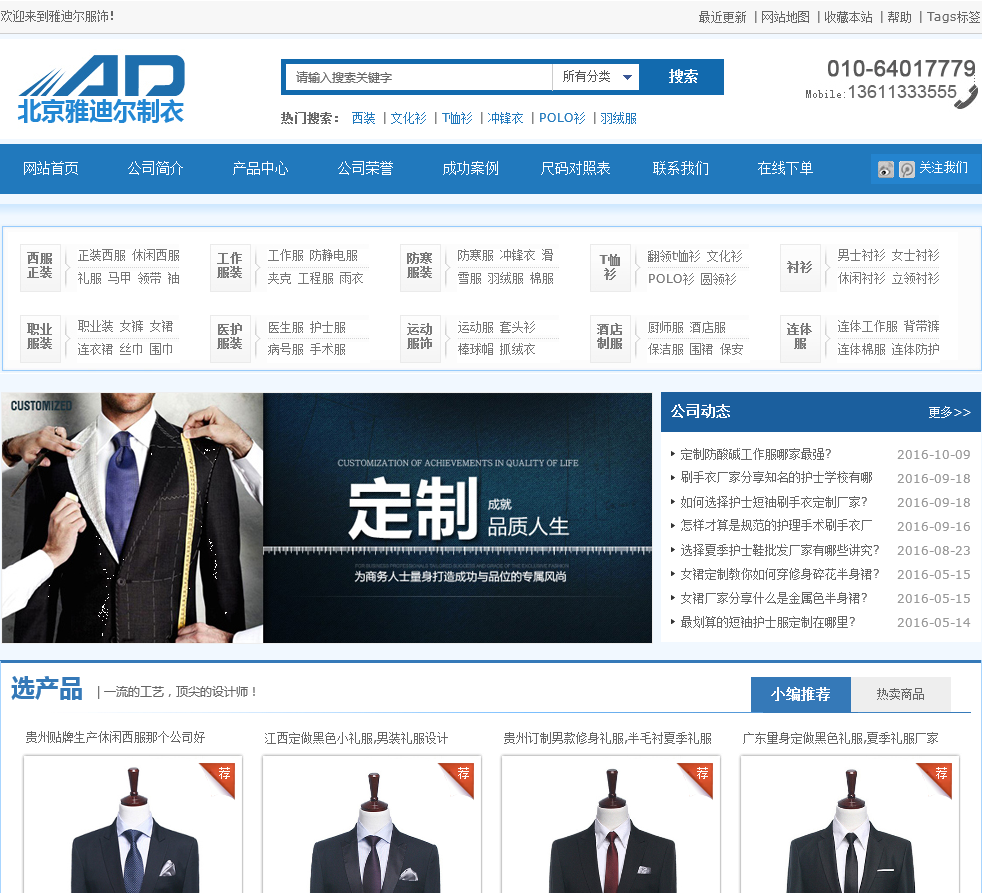Switch to the 热卖商品 tab
This screenshot has width=982, height=893.
click(901, 694)
